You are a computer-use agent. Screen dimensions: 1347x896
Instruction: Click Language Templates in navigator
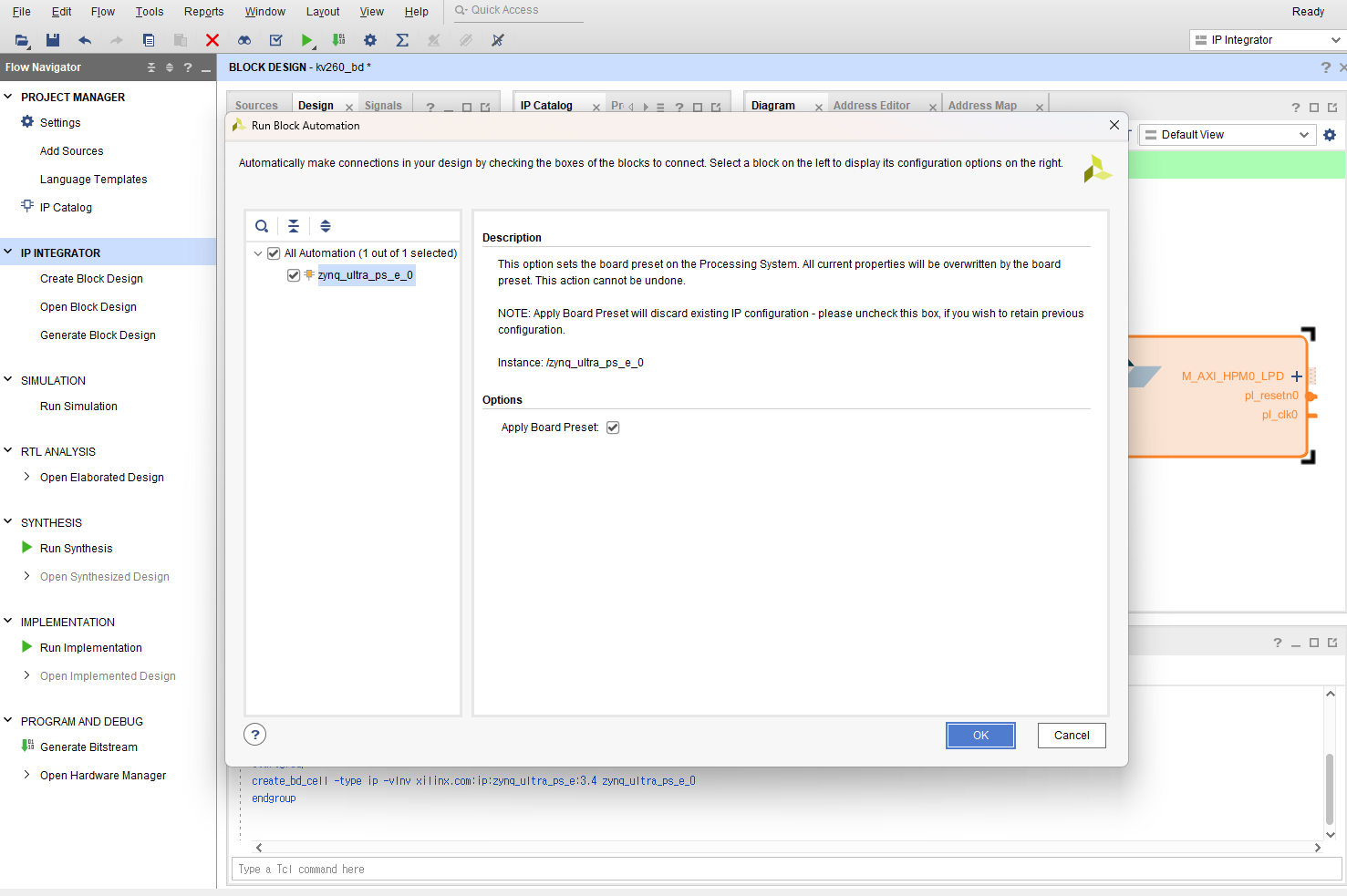point(93,180)
